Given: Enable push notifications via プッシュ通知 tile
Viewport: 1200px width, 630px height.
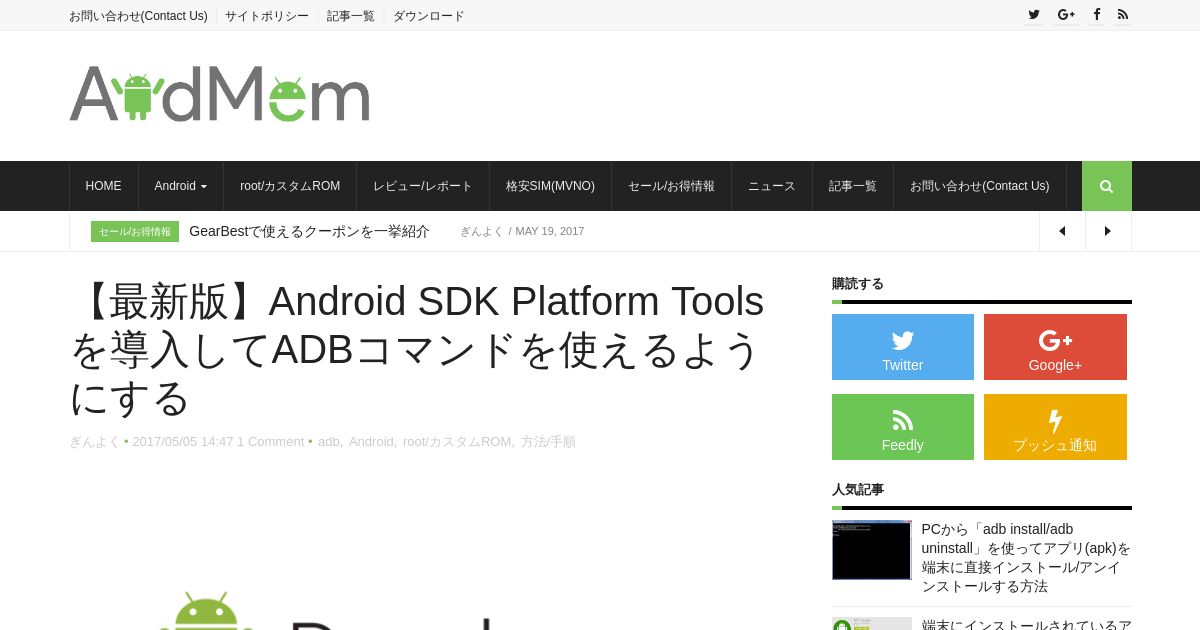Looking at the screenshot, I should tap(1055, 427).
